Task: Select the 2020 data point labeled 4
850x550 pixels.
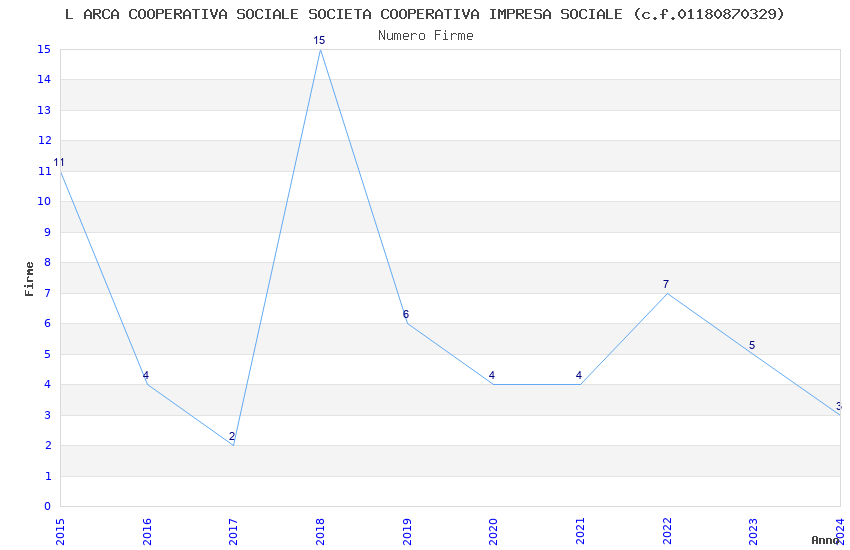Action: (x=493, y=384)
